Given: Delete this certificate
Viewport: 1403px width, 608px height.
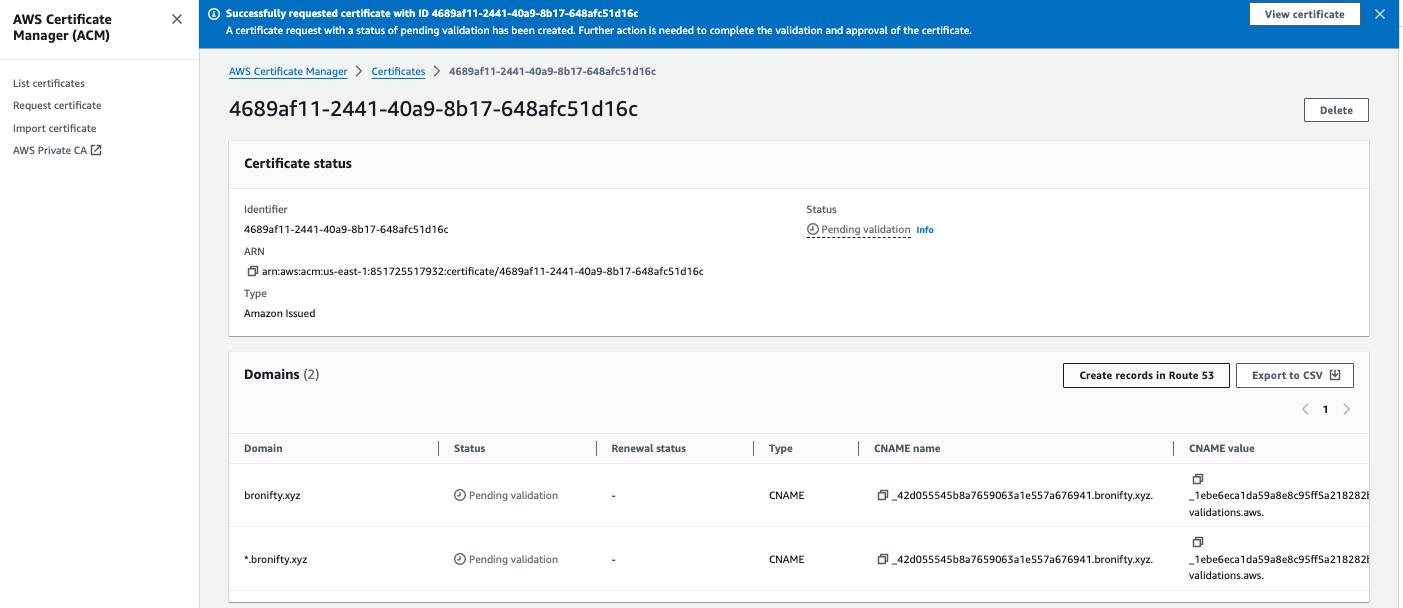Looking at the screenshot, I should pyautogui.click(x=1335, y=111).
